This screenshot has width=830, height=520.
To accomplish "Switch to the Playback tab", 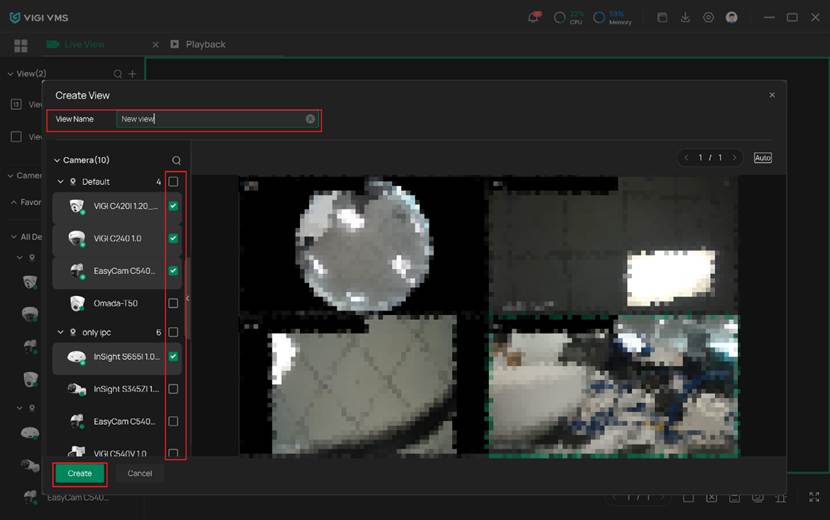I will 205,45.
